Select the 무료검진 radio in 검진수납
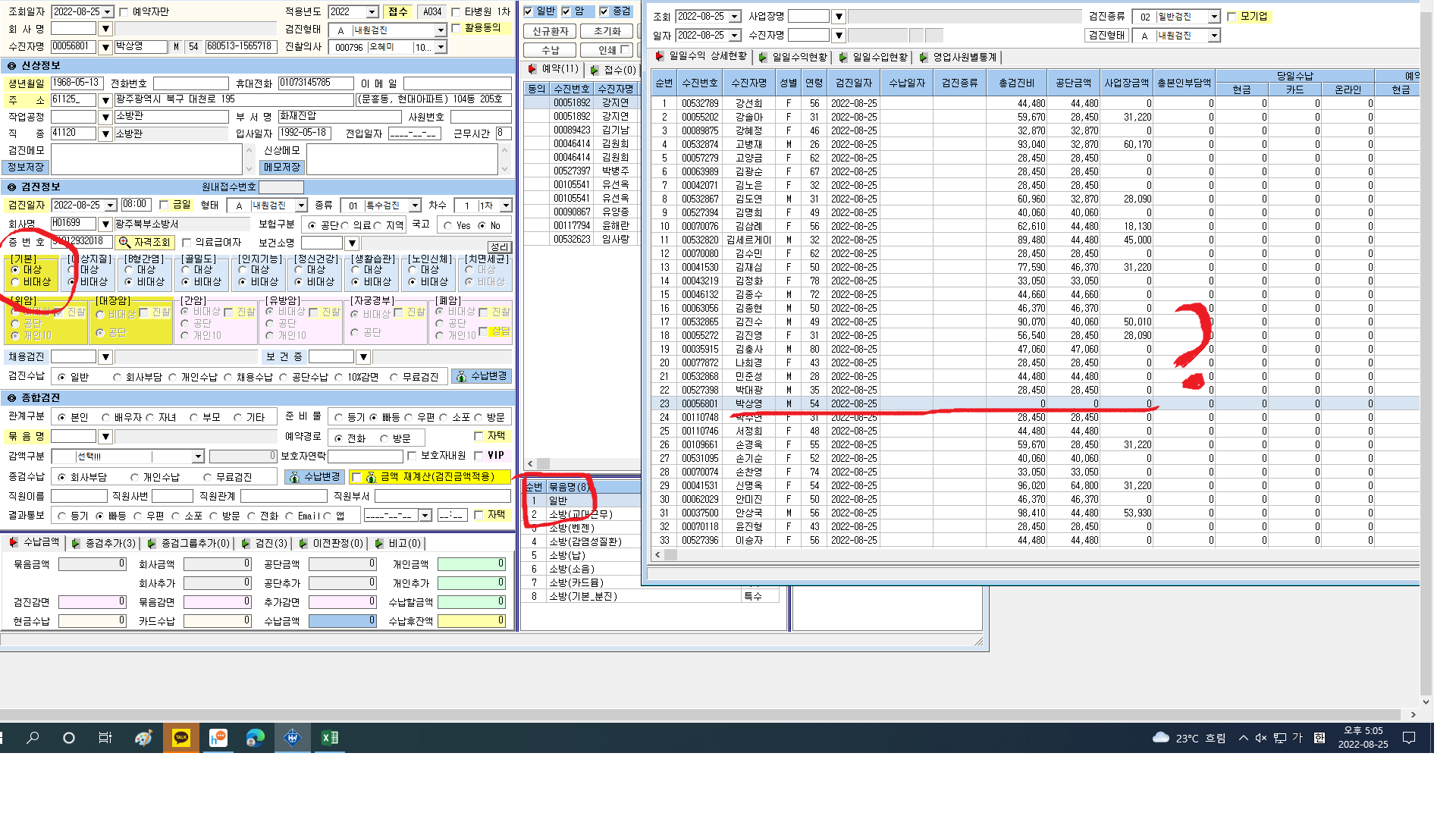Viewport: 1456px width, 819px height. 395,377
